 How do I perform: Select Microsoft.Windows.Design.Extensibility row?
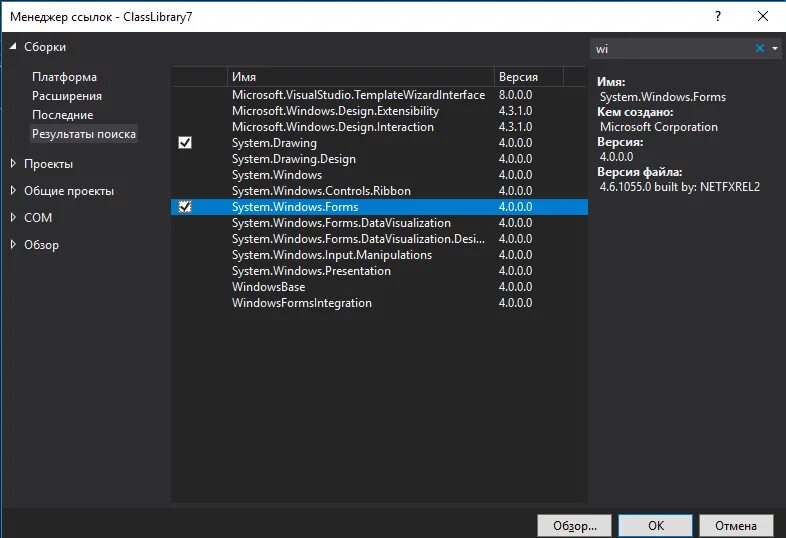(379, 111)
